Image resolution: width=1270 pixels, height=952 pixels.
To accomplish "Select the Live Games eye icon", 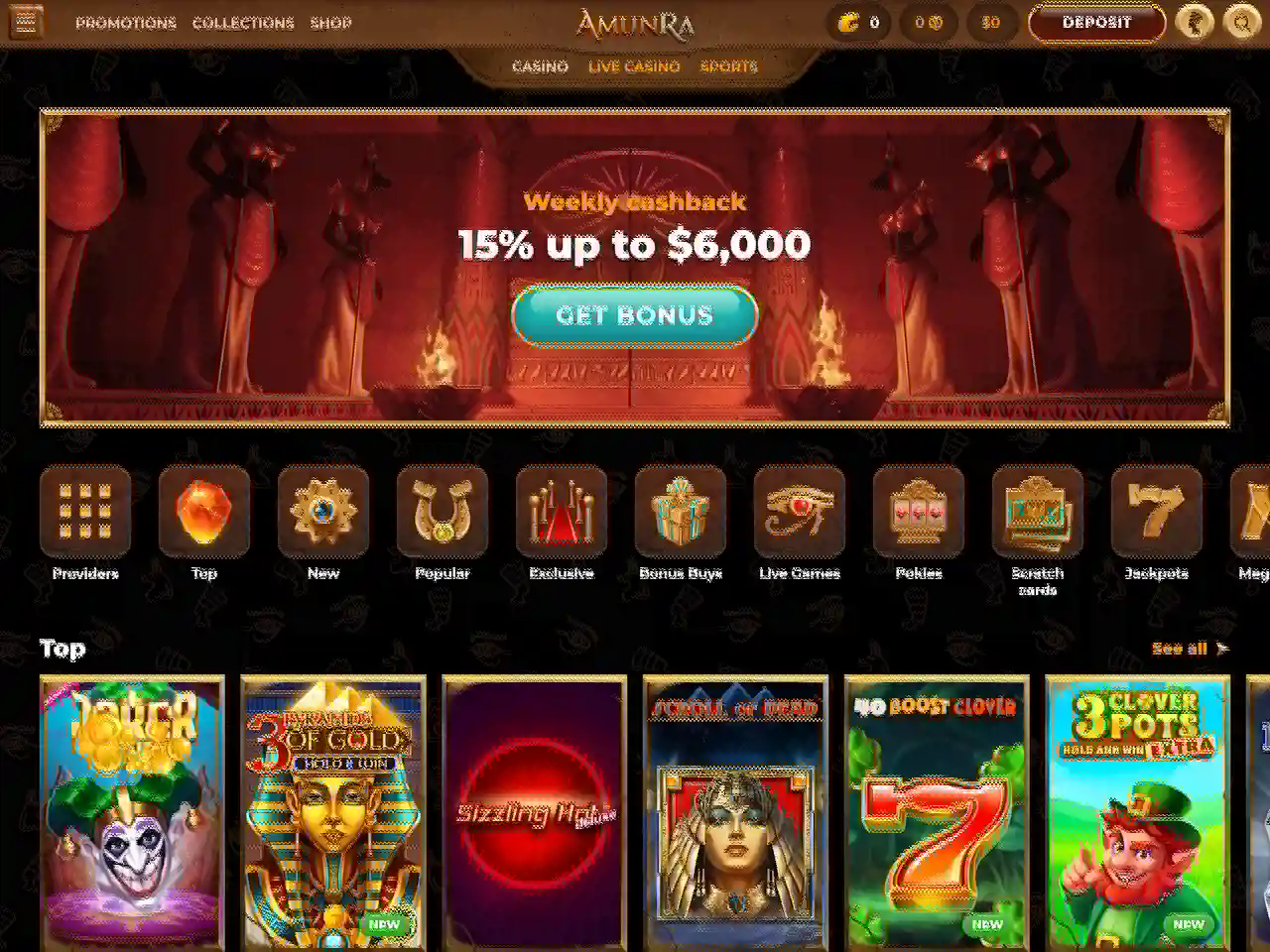I will click(800, 512).
